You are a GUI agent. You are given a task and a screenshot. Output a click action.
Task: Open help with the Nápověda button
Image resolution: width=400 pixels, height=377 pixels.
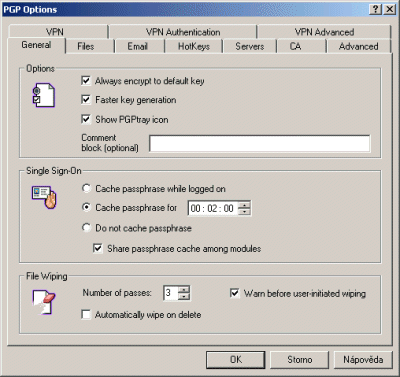363,360
